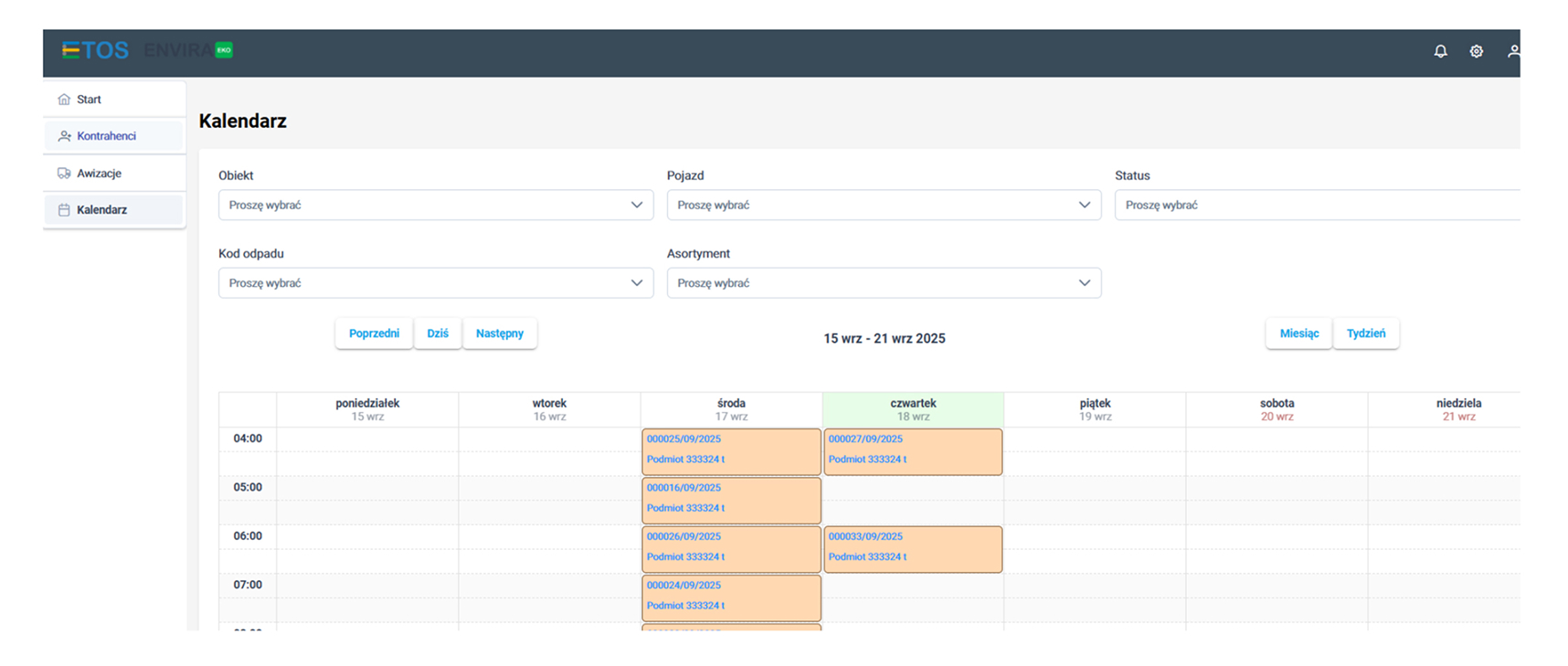
Task: Click the user profile icon
Action: tap(1512, 51)
